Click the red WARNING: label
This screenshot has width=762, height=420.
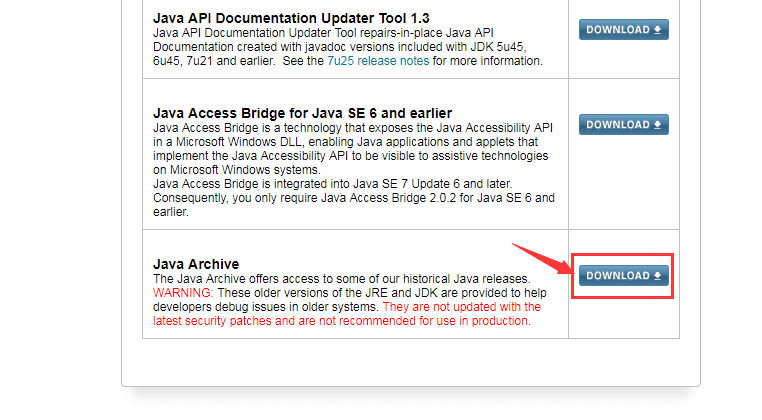coord(183,293)
